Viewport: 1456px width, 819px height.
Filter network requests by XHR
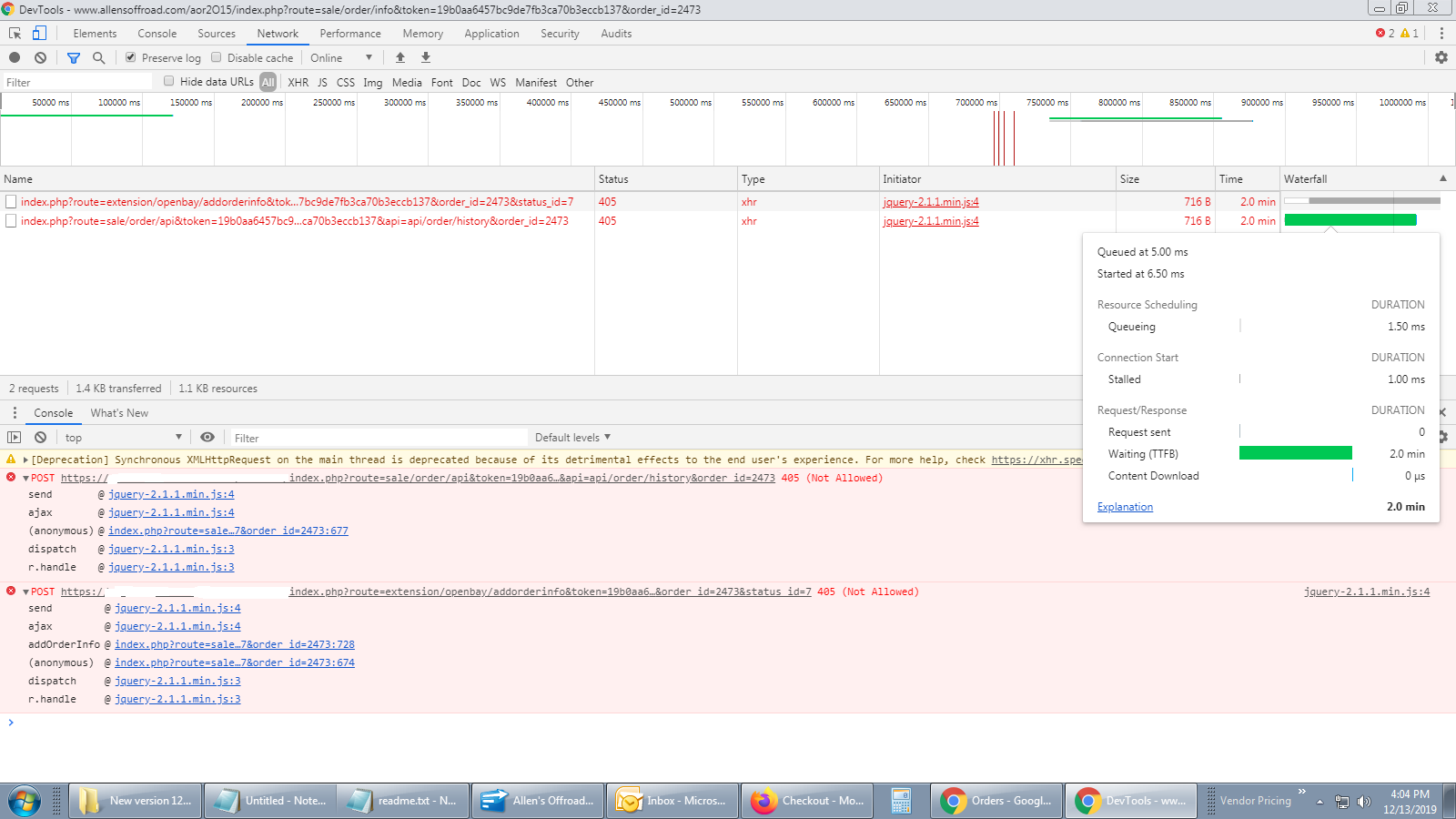click(298, 82)
